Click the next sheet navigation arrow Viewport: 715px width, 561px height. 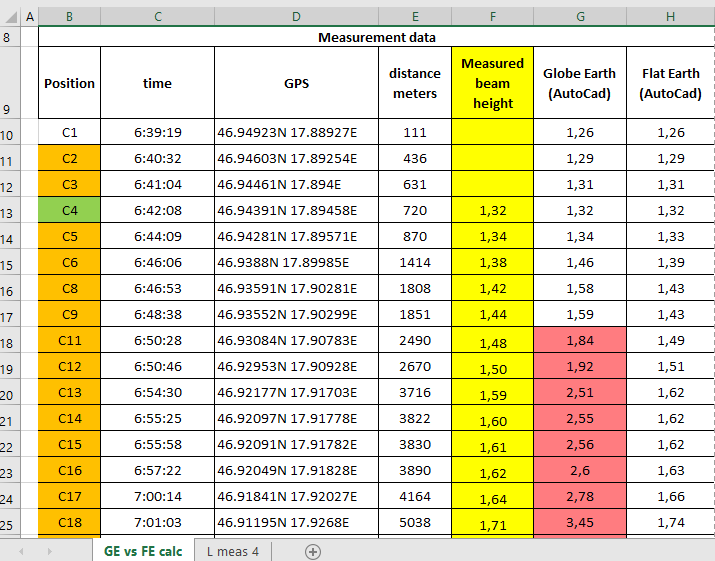48,551
